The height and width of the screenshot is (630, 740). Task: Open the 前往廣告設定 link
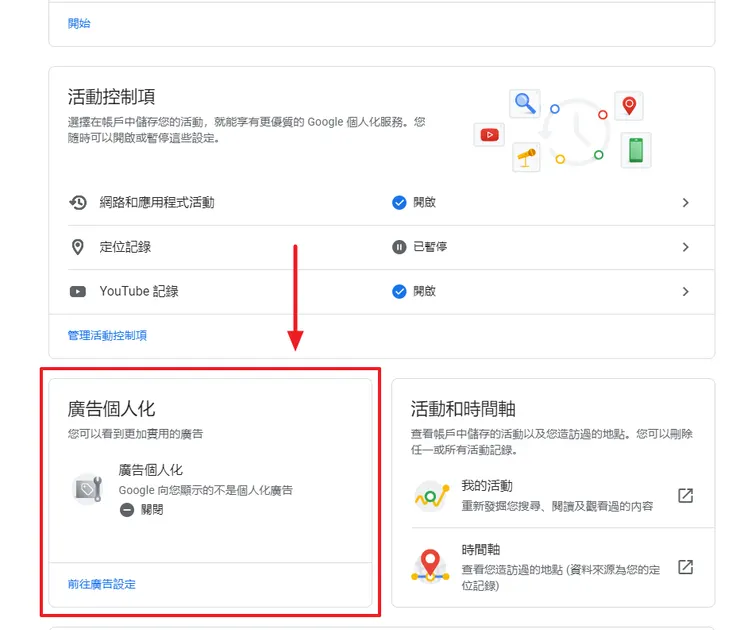[x=101, y=584]
